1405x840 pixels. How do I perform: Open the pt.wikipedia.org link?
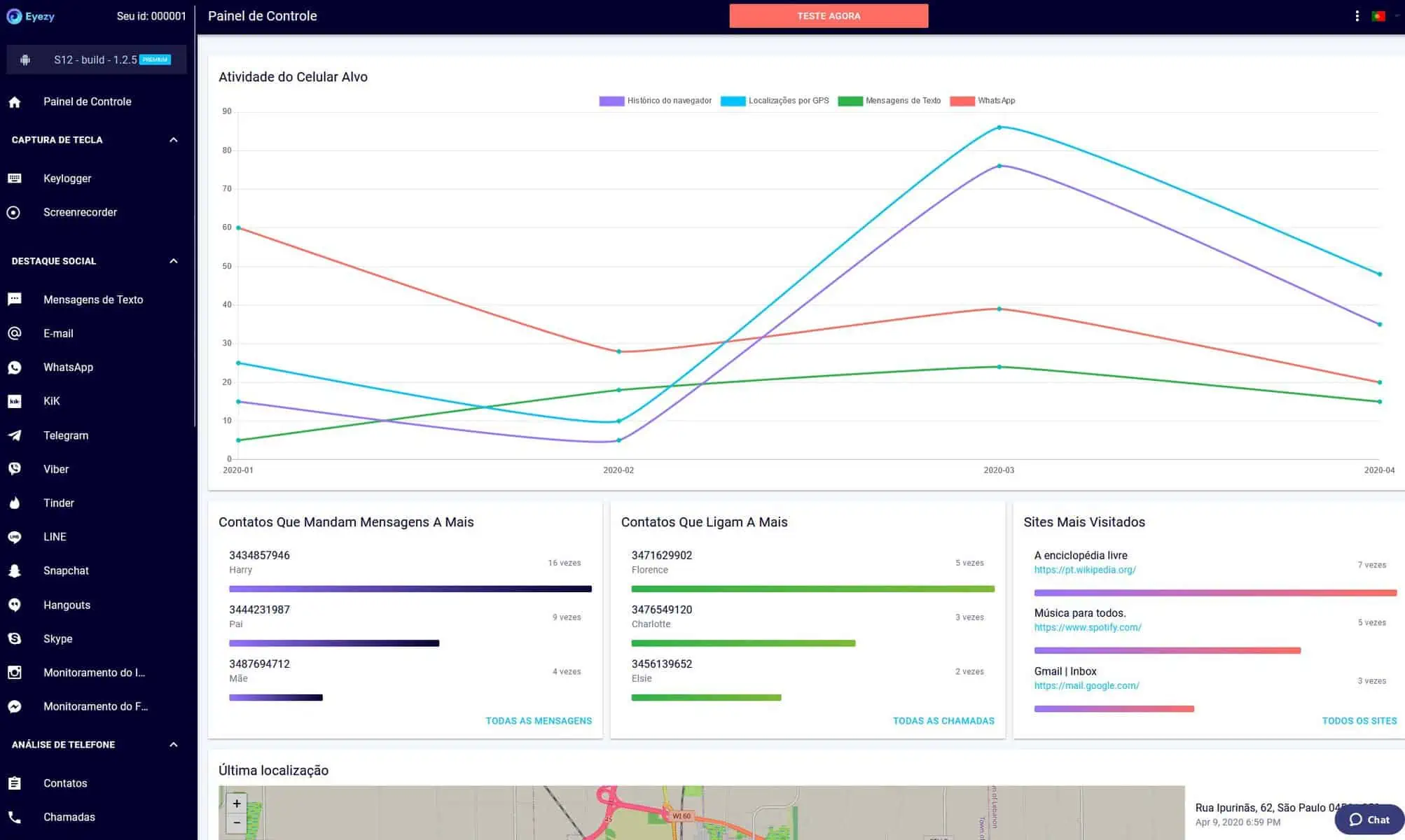click(1084, 570)
